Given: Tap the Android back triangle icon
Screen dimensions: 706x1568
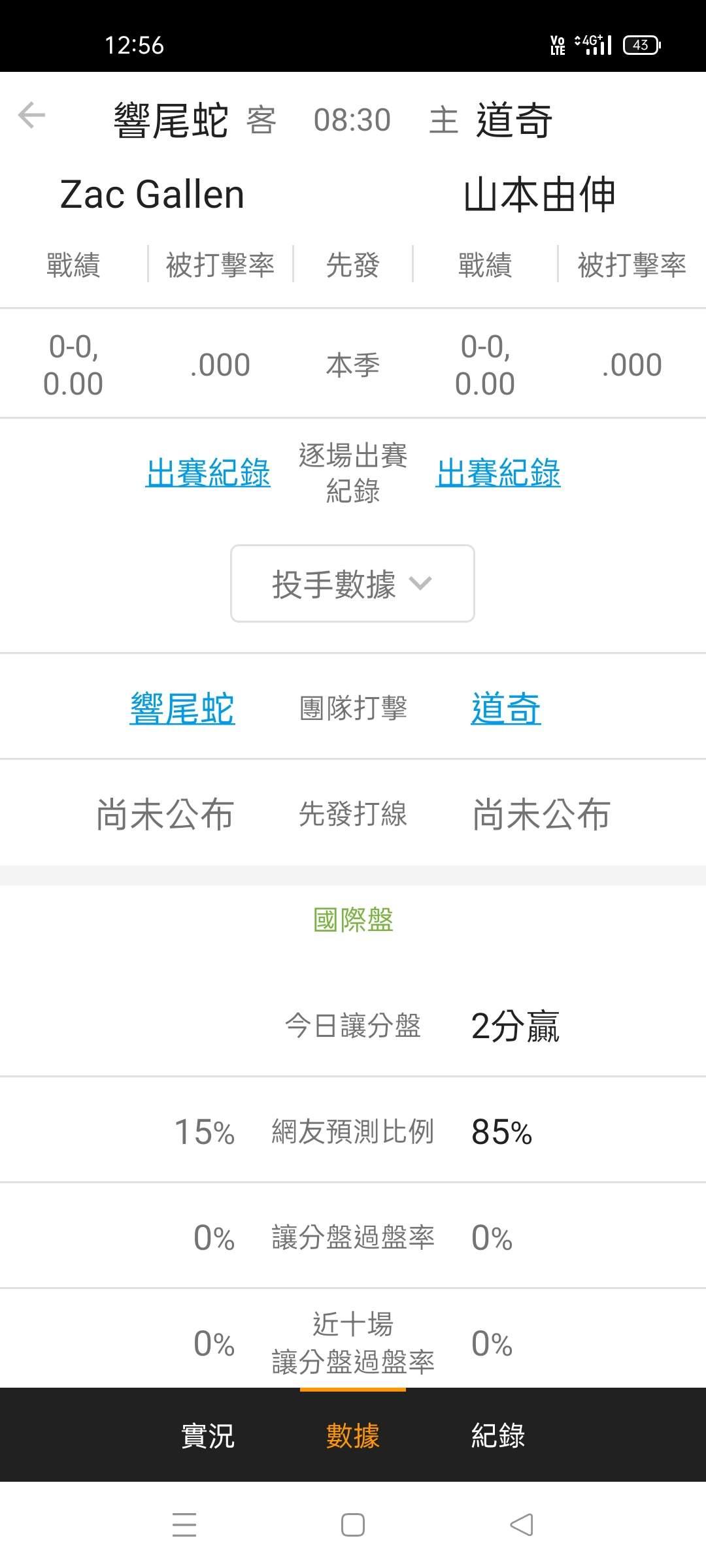Looking at the screenshot, I should tap(522, 1525).
